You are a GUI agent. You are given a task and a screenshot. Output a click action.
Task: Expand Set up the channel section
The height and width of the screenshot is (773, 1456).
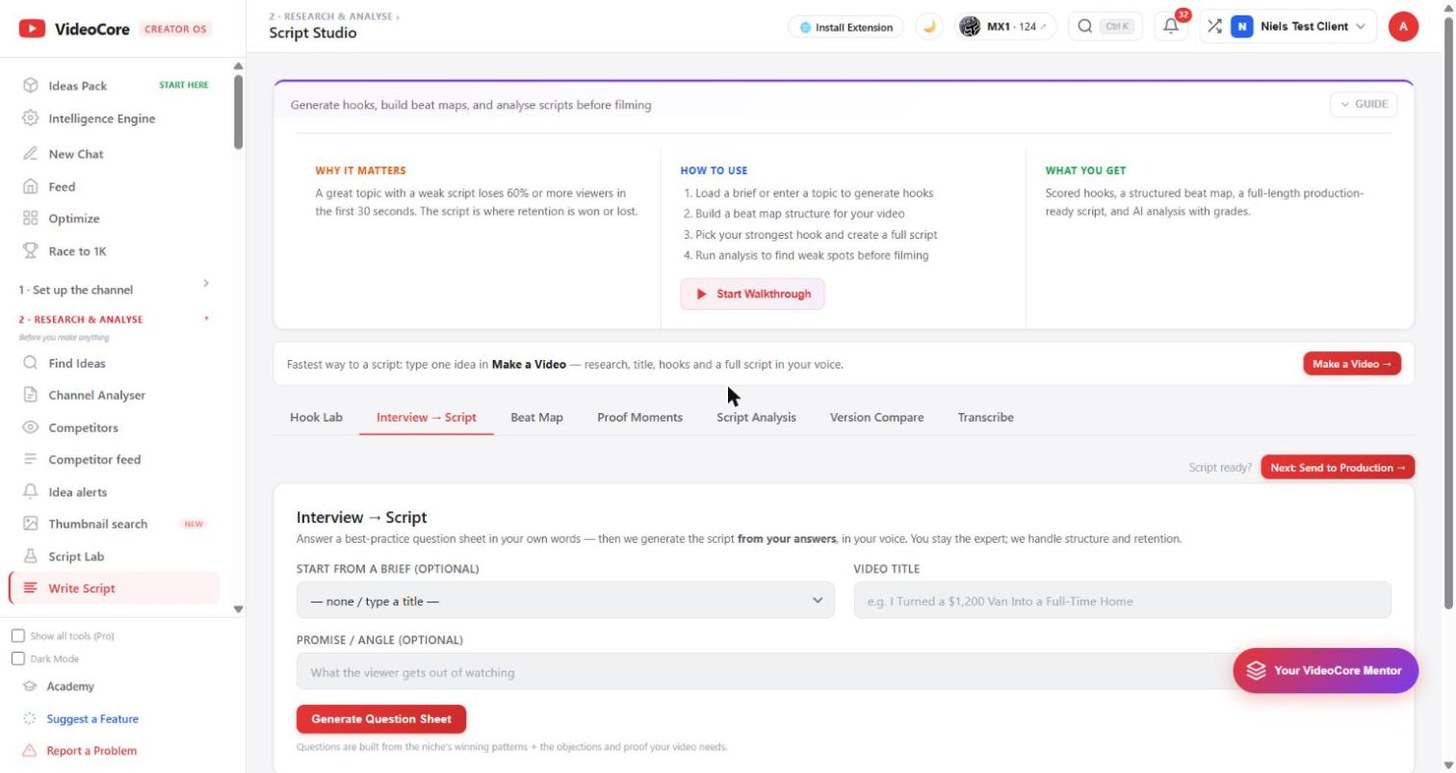(x=113, y=290)
